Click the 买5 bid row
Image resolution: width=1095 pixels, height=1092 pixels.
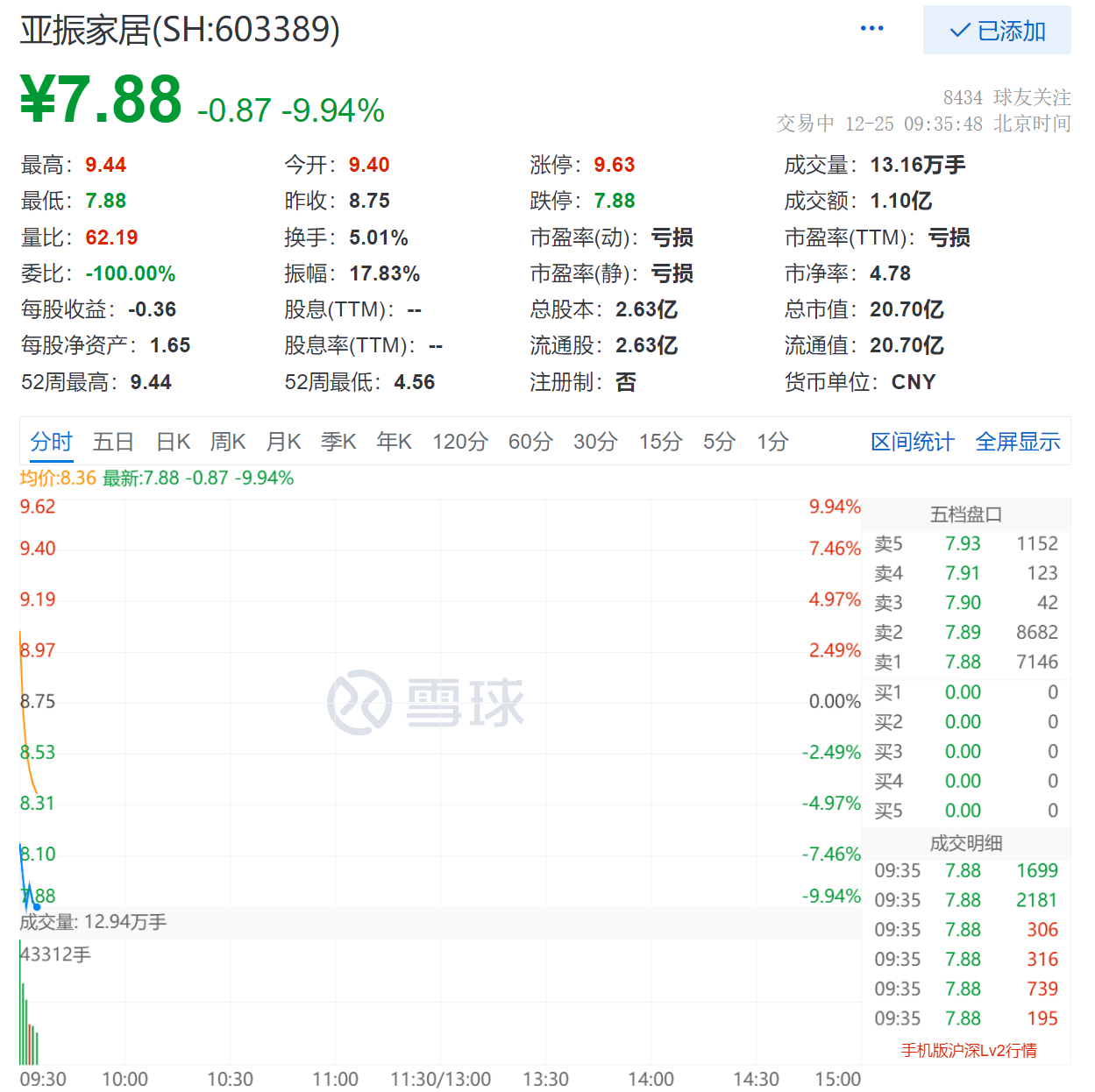tap(966, 811)
